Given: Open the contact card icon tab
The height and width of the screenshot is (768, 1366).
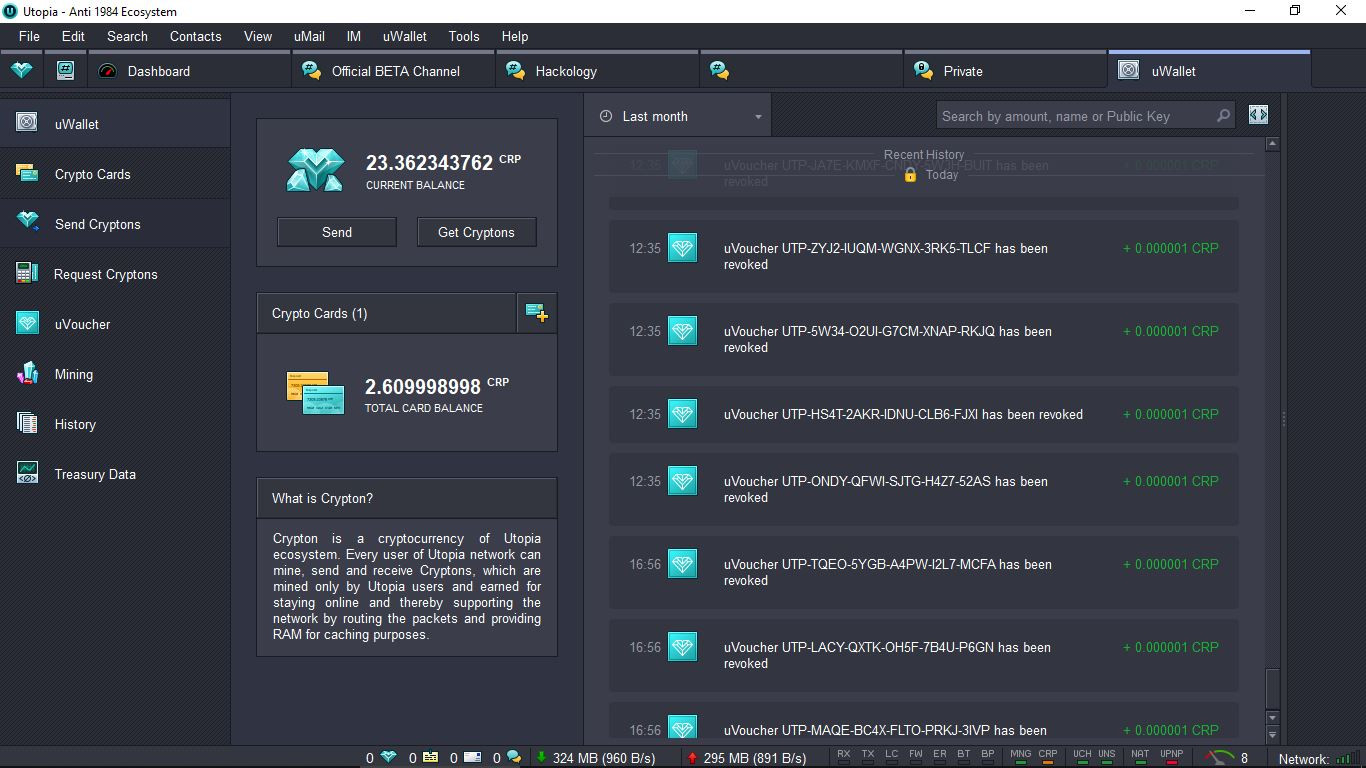Looking at the screenshot, I should 65,71.
